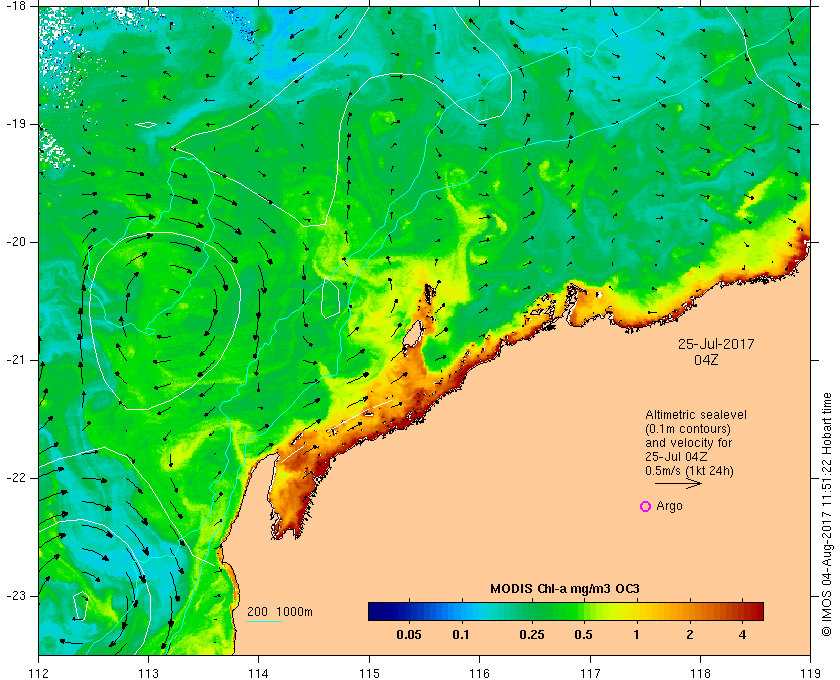Click the longitude axis label 119

pos(810,673)
